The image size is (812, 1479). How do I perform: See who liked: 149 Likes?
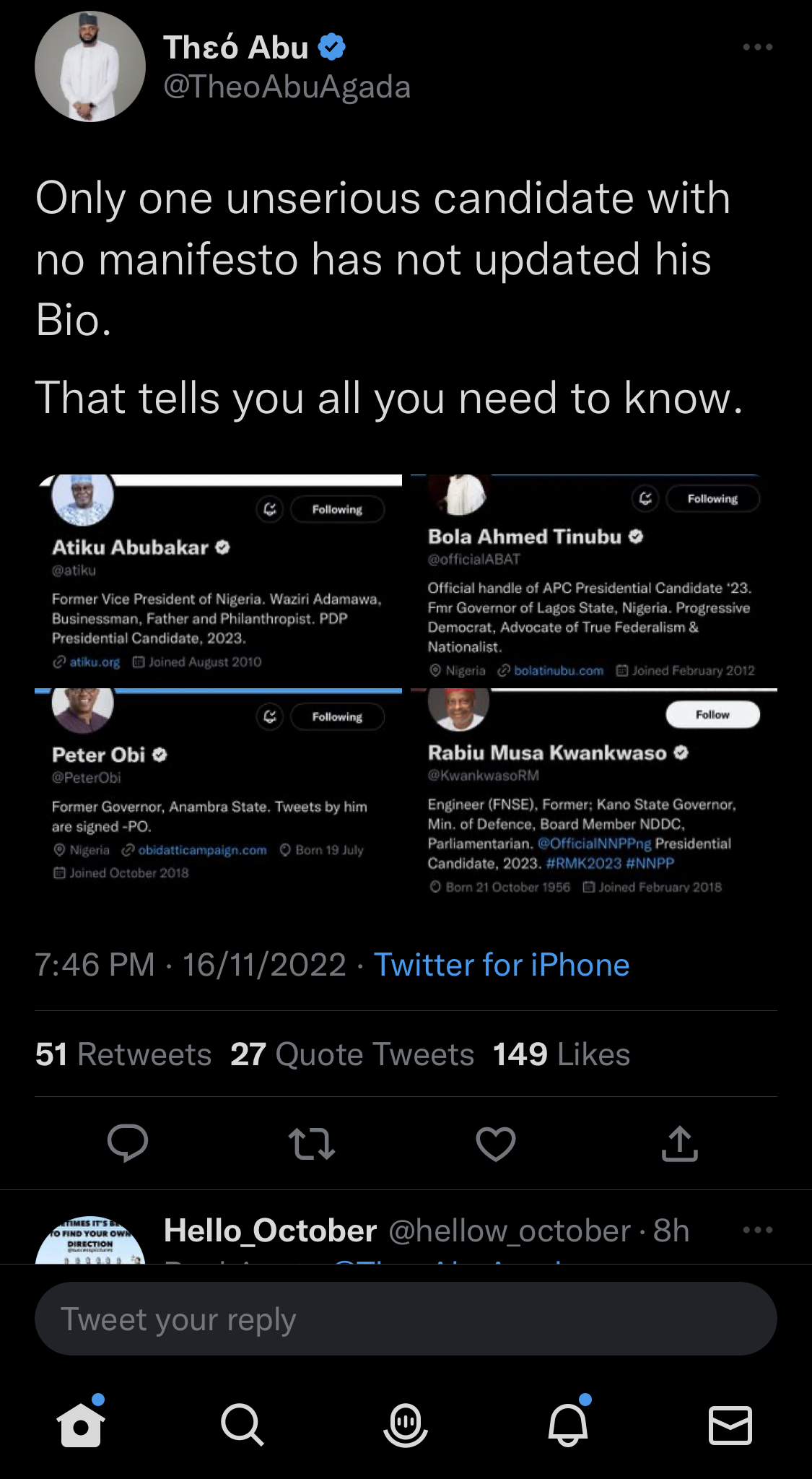click(x=562, y=1054)
